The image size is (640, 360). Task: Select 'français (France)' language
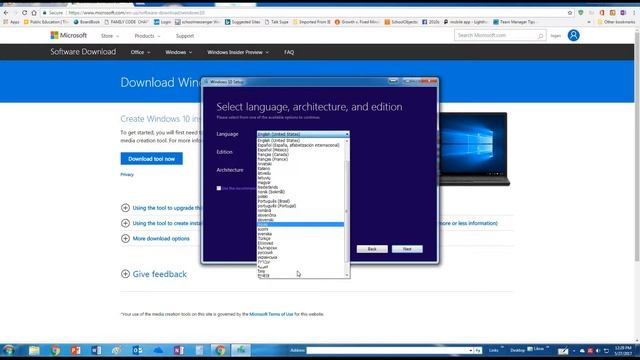(x=300, y=159)
